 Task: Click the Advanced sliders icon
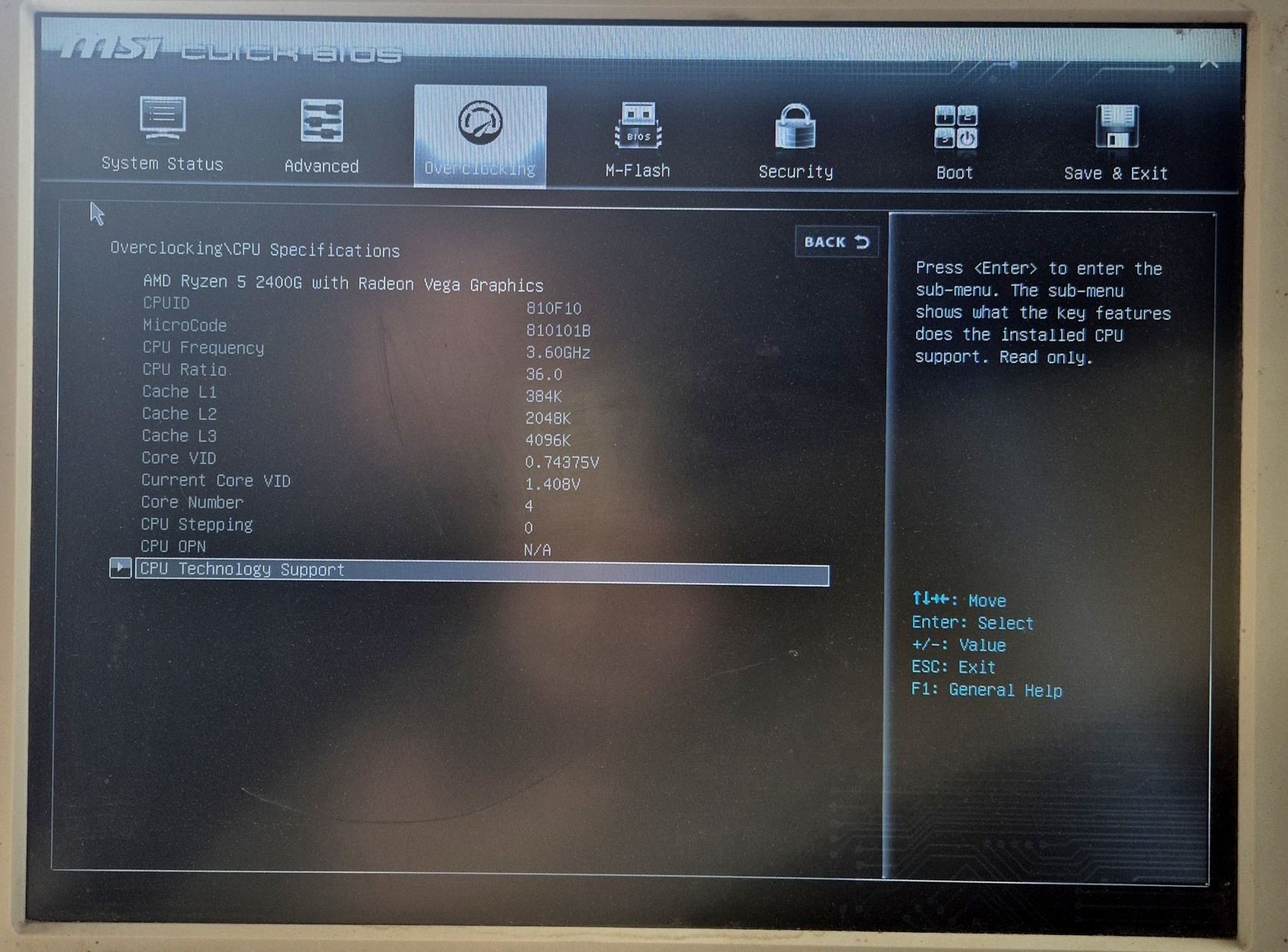point(321,121)
